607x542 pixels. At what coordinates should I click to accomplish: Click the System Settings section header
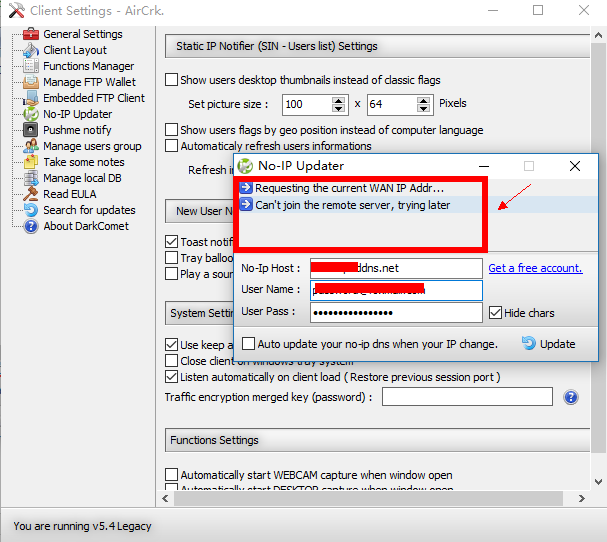(200, 313)
